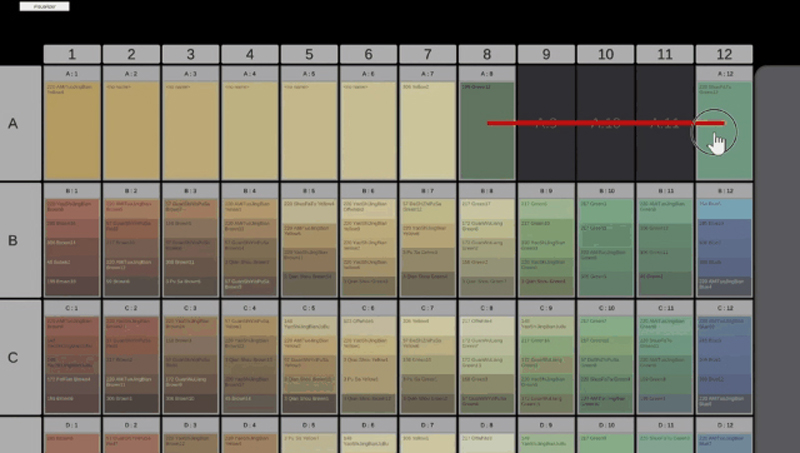Select the pale yellow swatch in cell A:7

428,130
